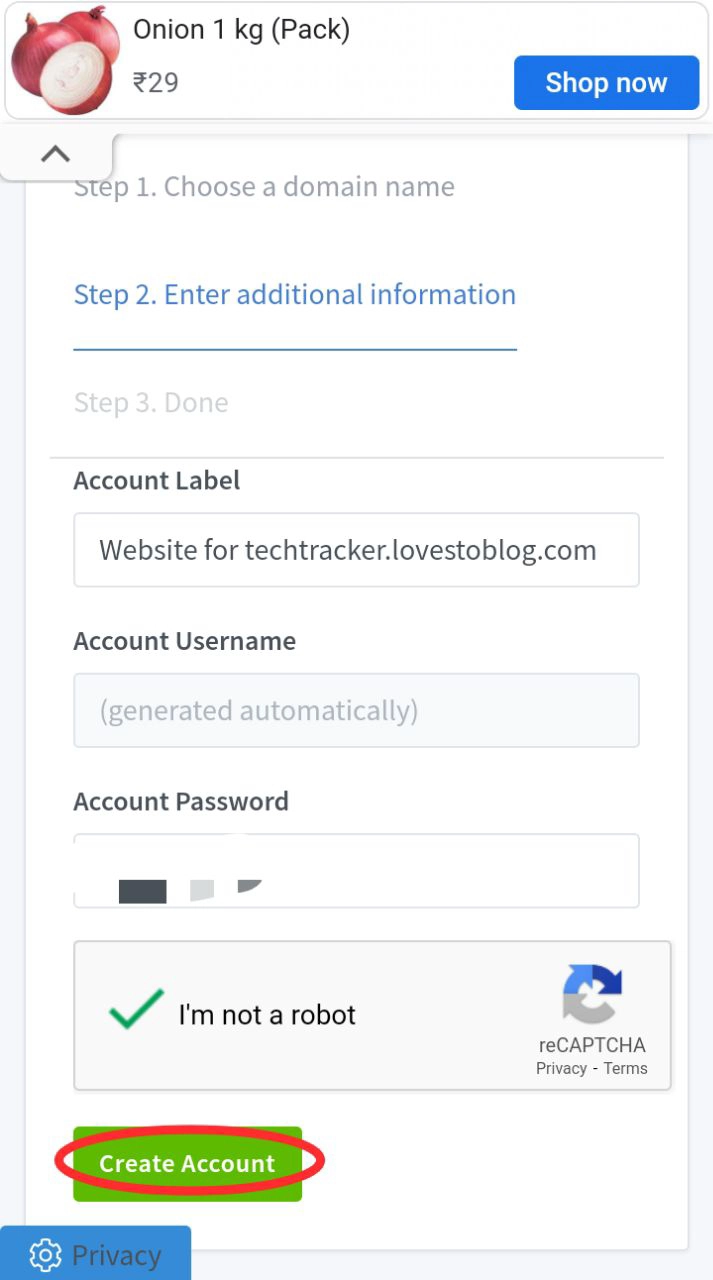Click the blue Shop now button
This screenshot has width=713, height=1280.
tap(606, 82)
